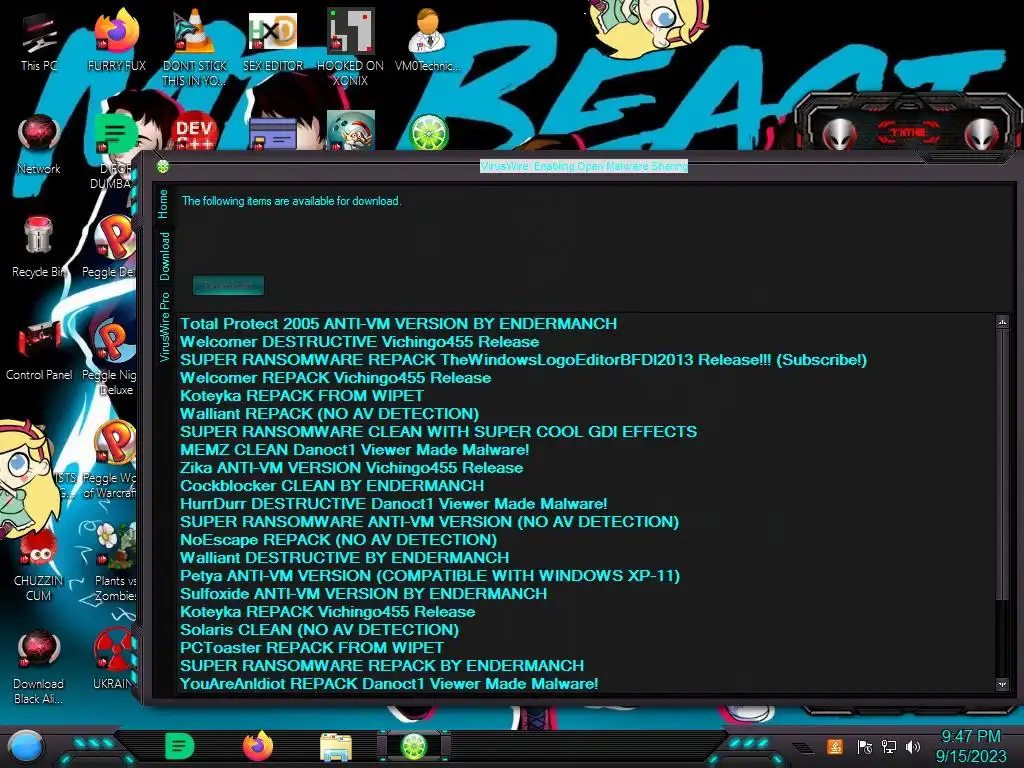
Task: Open Control Panel desktop icon
Action: 39,350
